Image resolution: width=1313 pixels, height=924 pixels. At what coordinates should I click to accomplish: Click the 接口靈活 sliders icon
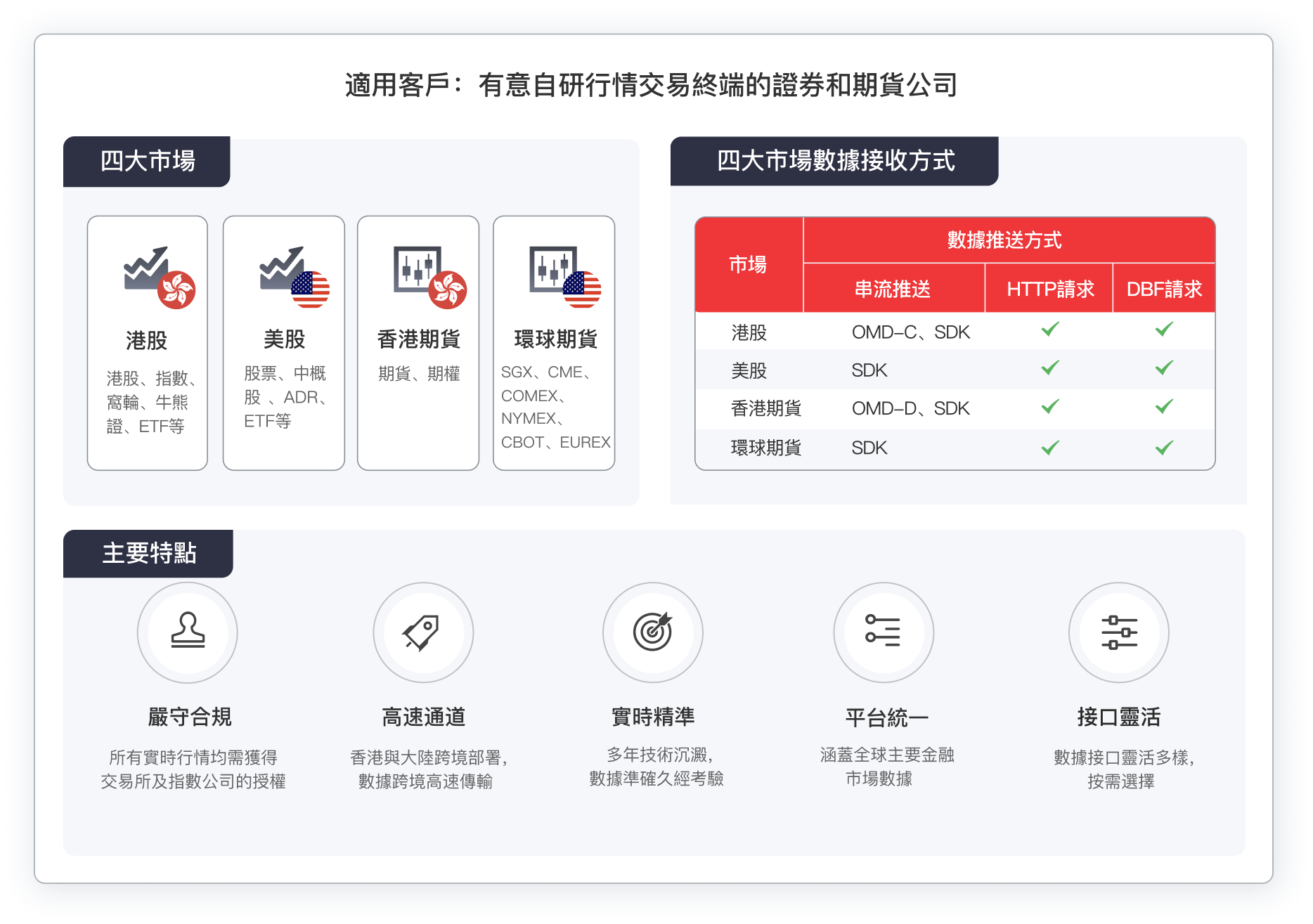tap(1120, 632)
